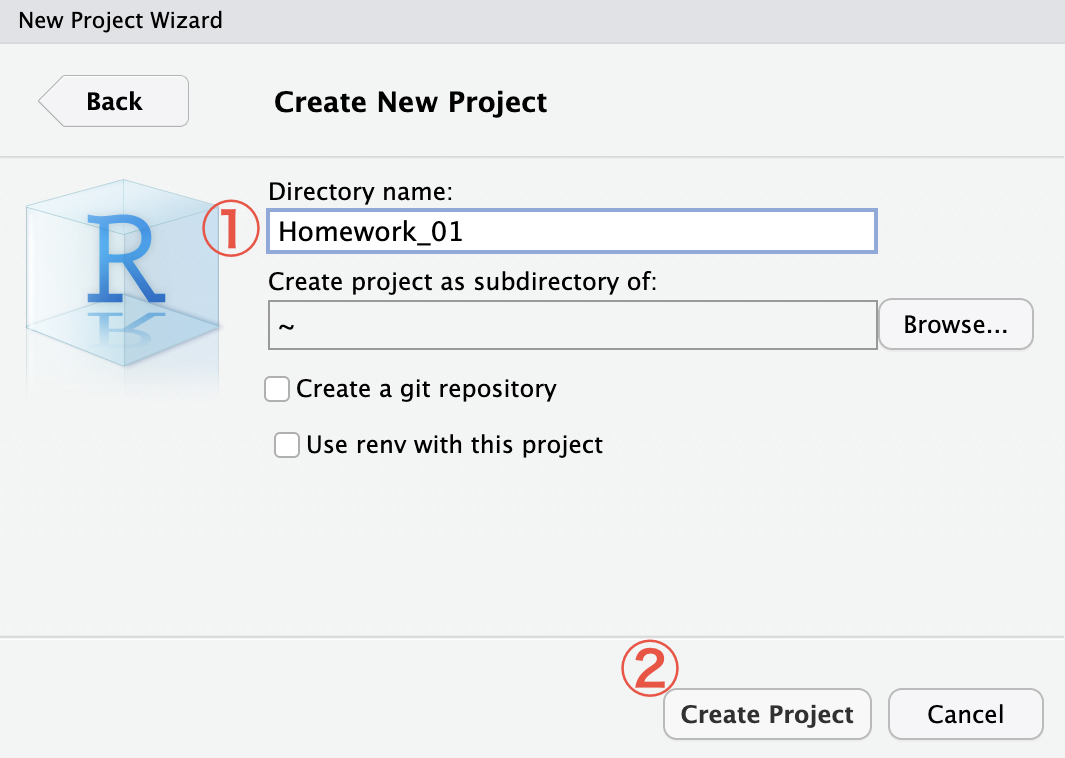Open the Browse... folder chooser
1065x758 pixels.
(x=956, y=325)
